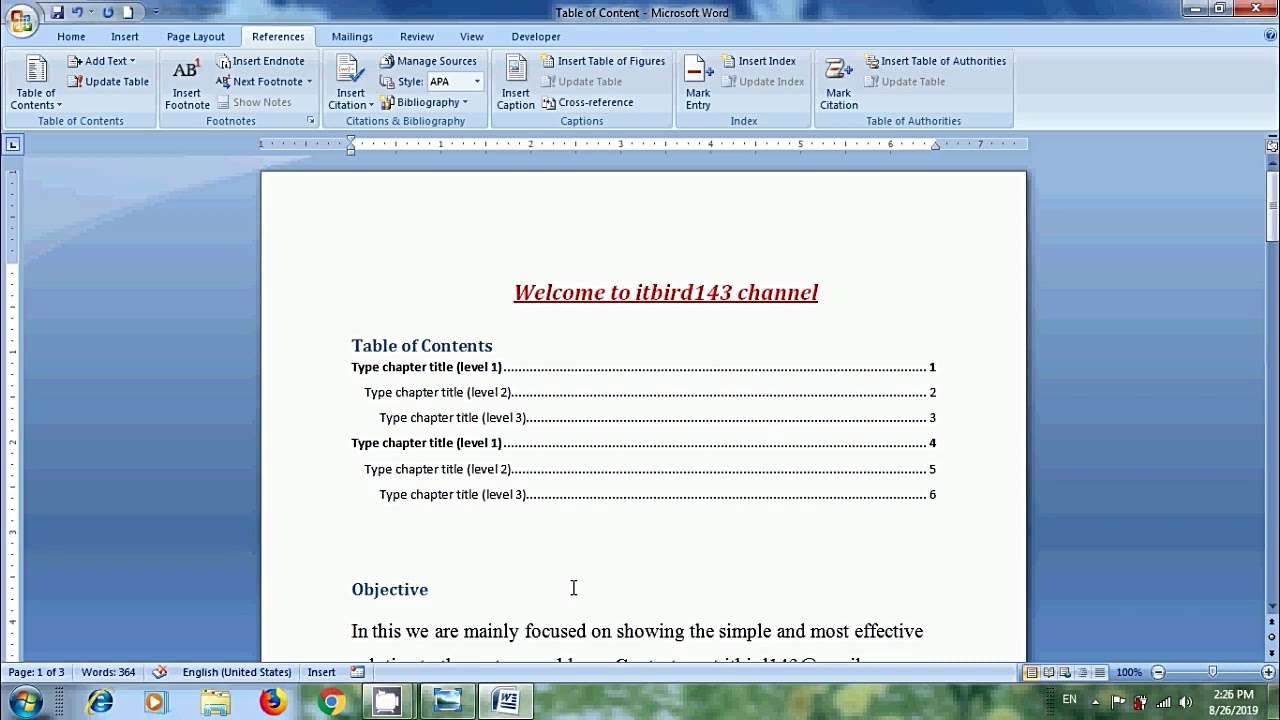This screenshot has height=720, width=1280.
Task: Follow level 3 TOC entry, page 6
Action: click(657, 494)
